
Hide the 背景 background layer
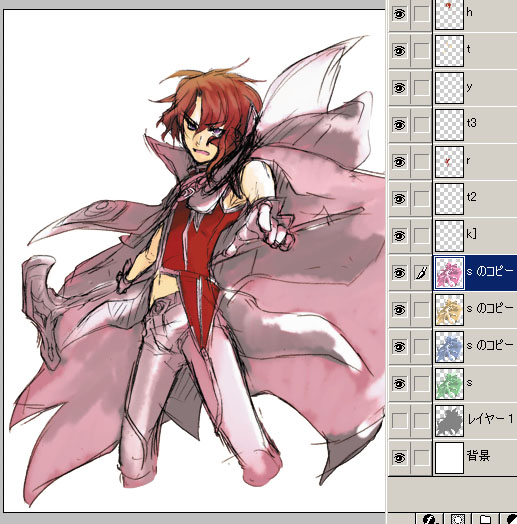click(x=399, y=458)
